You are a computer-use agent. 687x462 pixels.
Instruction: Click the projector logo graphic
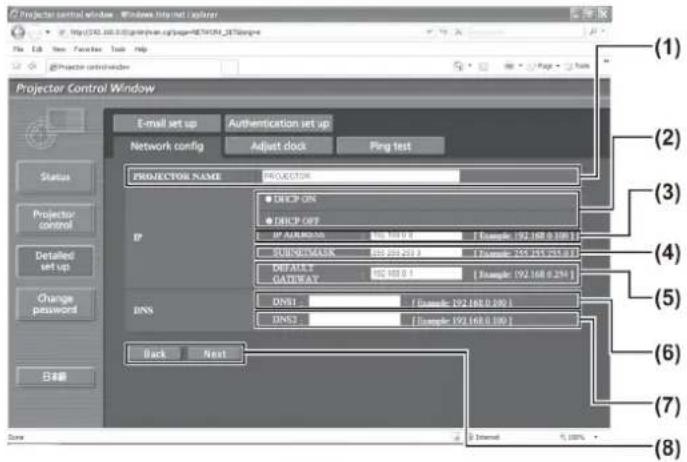click(54, 128)
